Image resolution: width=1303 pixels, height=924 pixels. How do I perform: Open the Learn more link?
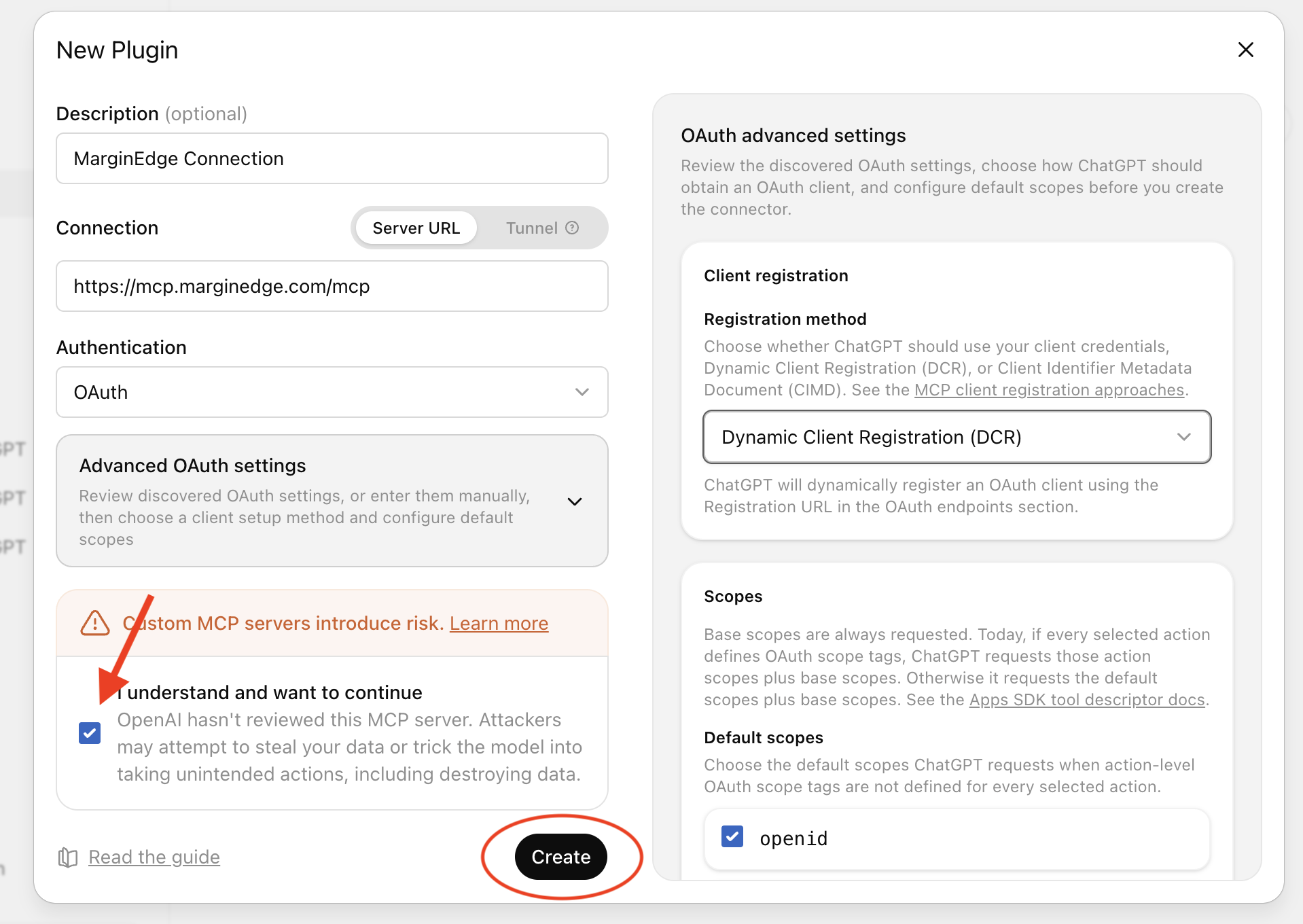point(499,623)
